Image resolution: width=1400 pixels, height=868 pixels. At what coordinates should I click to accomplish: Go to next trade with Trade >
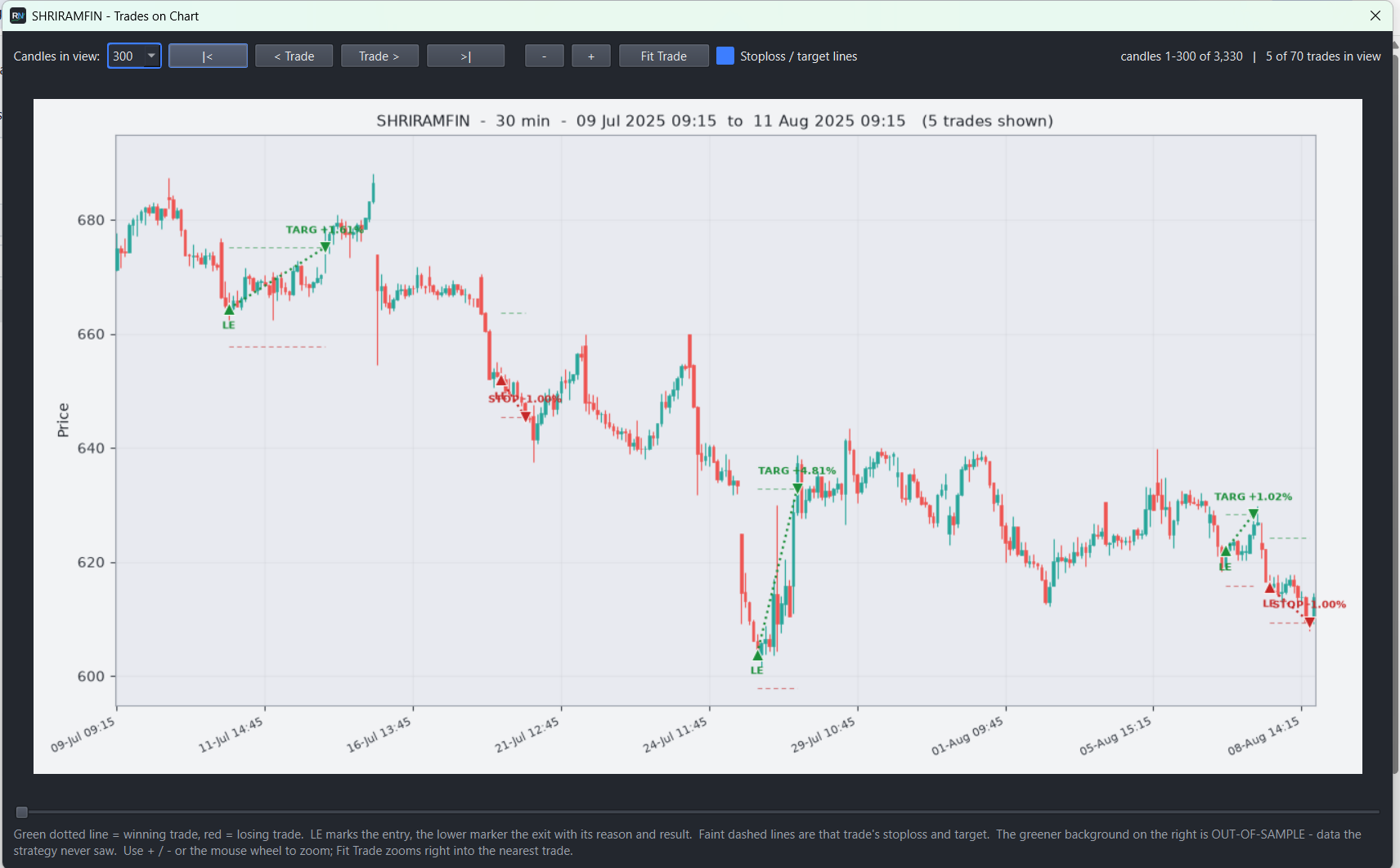point(379,56)
